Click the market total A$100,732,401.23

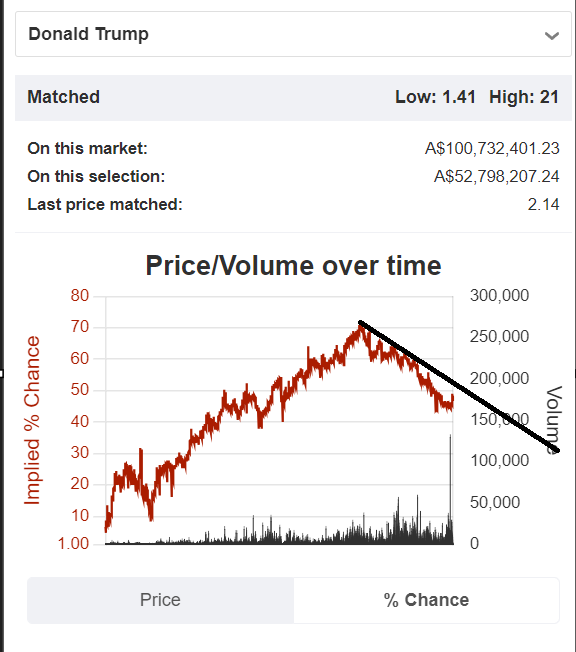pyautogui.click(x=492, y=148)
